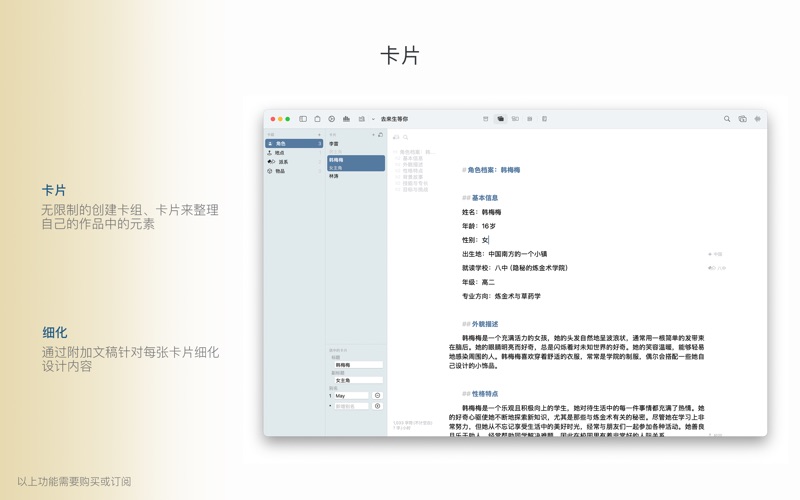Image resolution: width=800 pixels, height=500 pixels.
Task: Click the toolbar icon left of title chevron
Action: (362, 119)
